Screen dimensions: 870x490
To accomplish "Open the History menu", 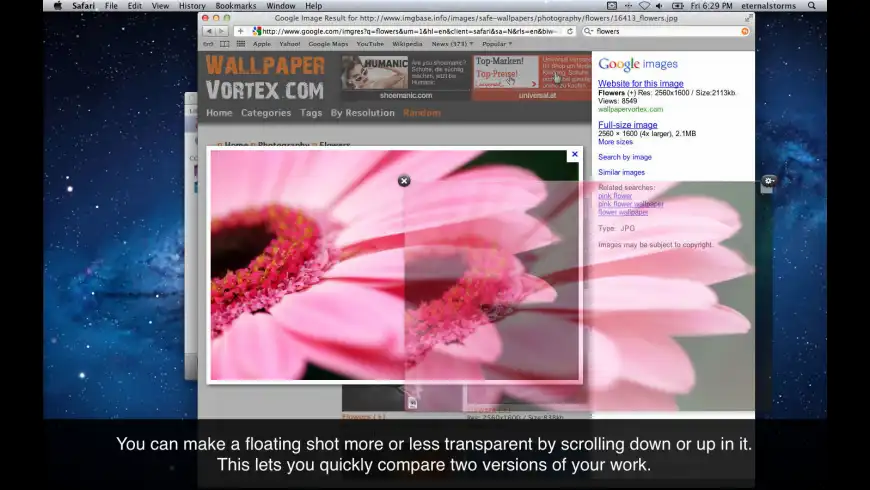I will [192, 6].
